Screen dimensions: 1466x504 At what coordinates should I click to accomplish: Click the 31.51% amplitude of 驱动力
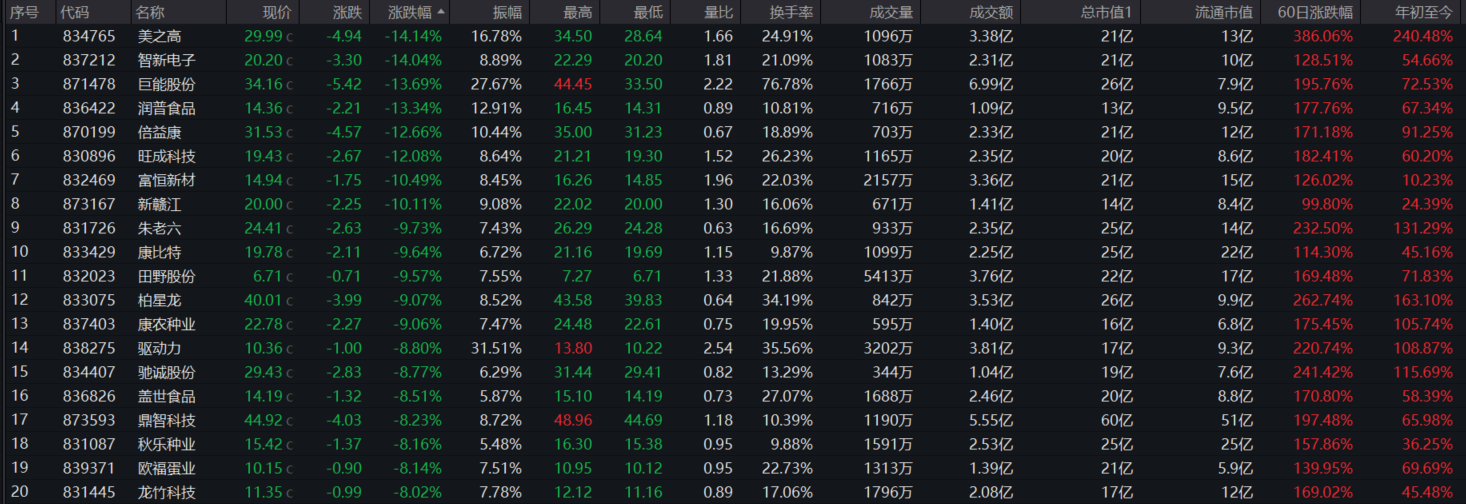point(496,348)
